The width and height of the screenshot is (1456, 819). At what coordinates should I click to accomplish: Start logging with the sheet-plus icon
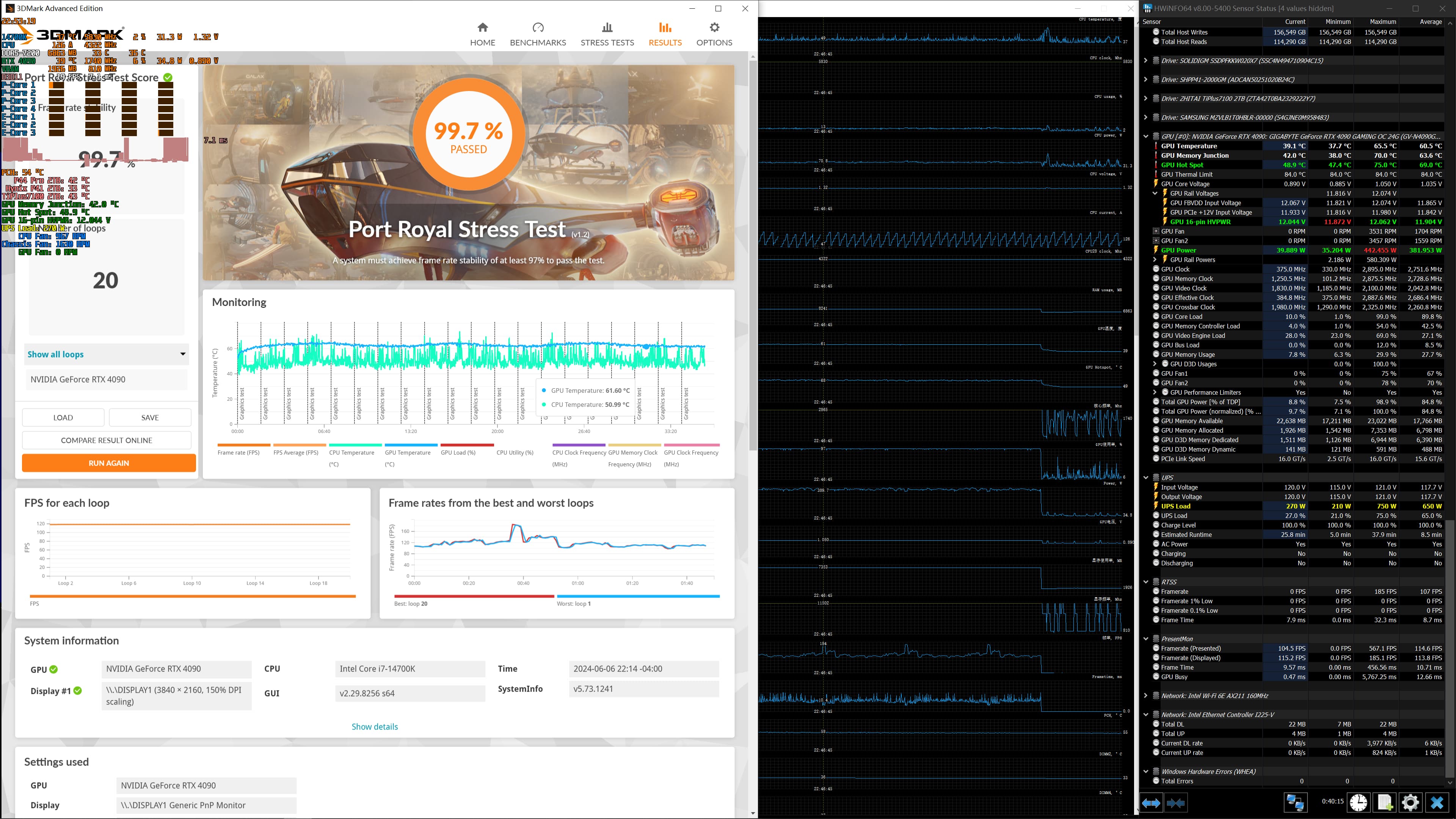(1384, 803)
